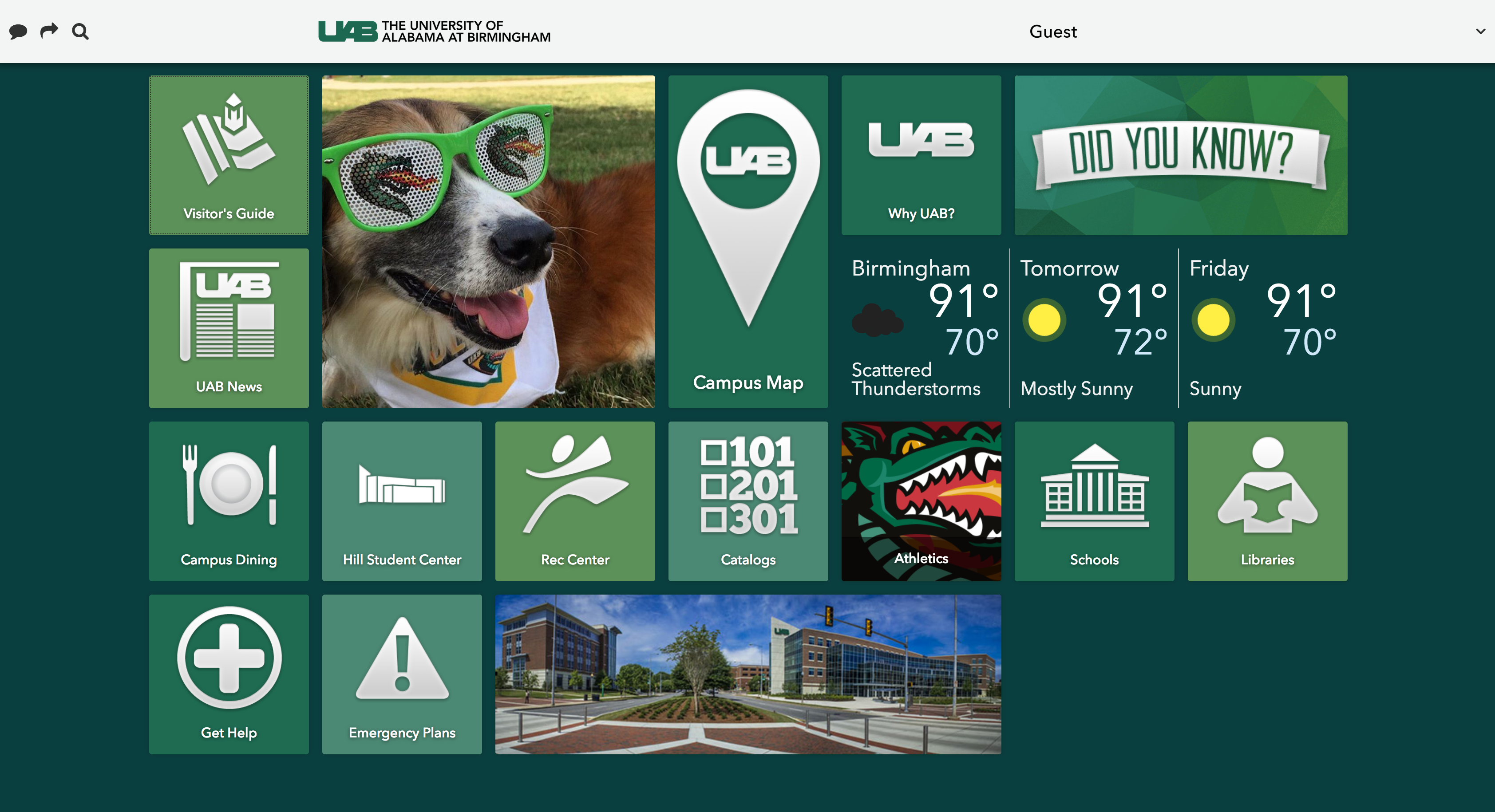Open the UAB News tile
1495x812 pixels.
229,328
